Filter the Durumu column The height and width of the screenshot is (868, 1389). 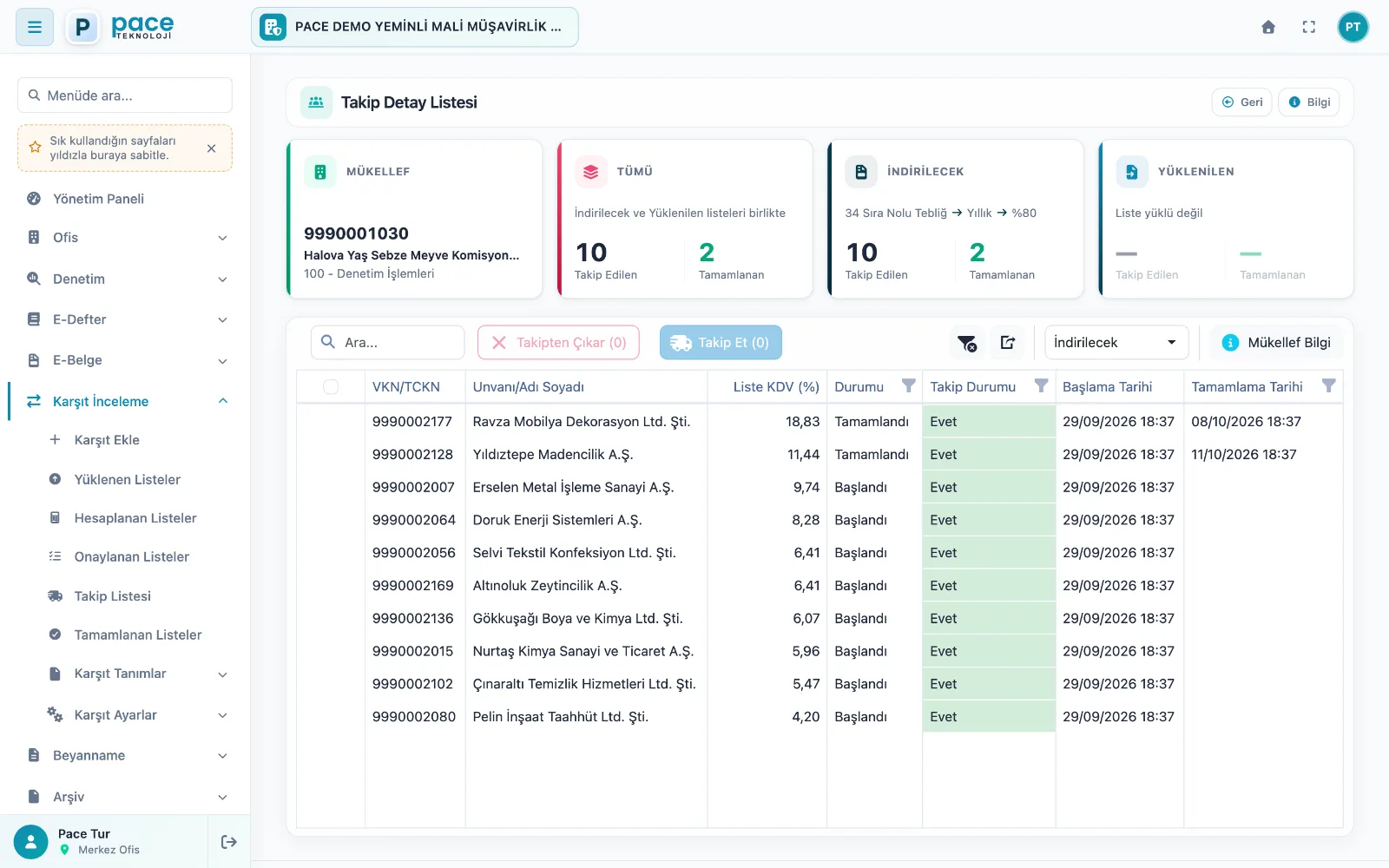[x=908, y=386]
